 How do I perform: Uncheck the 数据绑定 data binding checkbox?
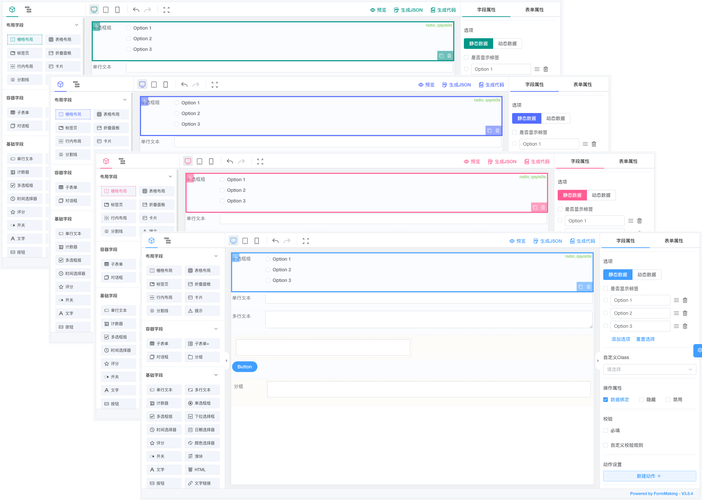[607, 399]
